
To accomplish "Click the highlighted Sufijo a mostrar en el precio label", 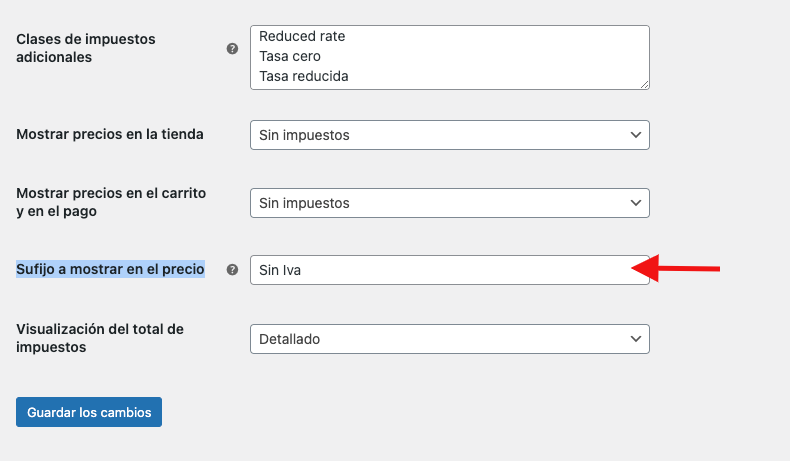I will pyautogui.click(x=110, y=269).
